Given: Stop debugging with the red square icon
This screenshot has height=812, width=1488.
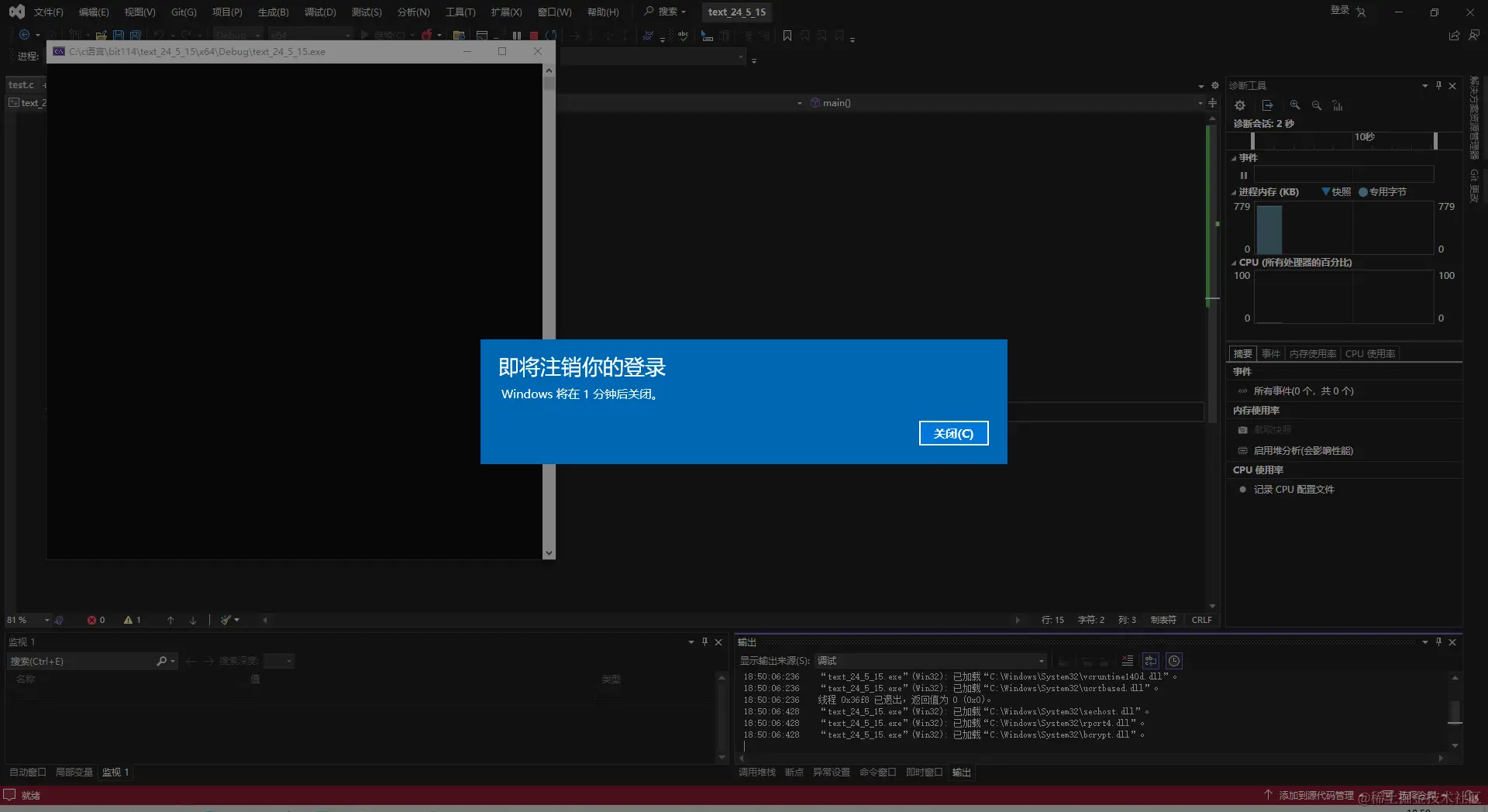Looking at the screenshot, I should 534,36.
